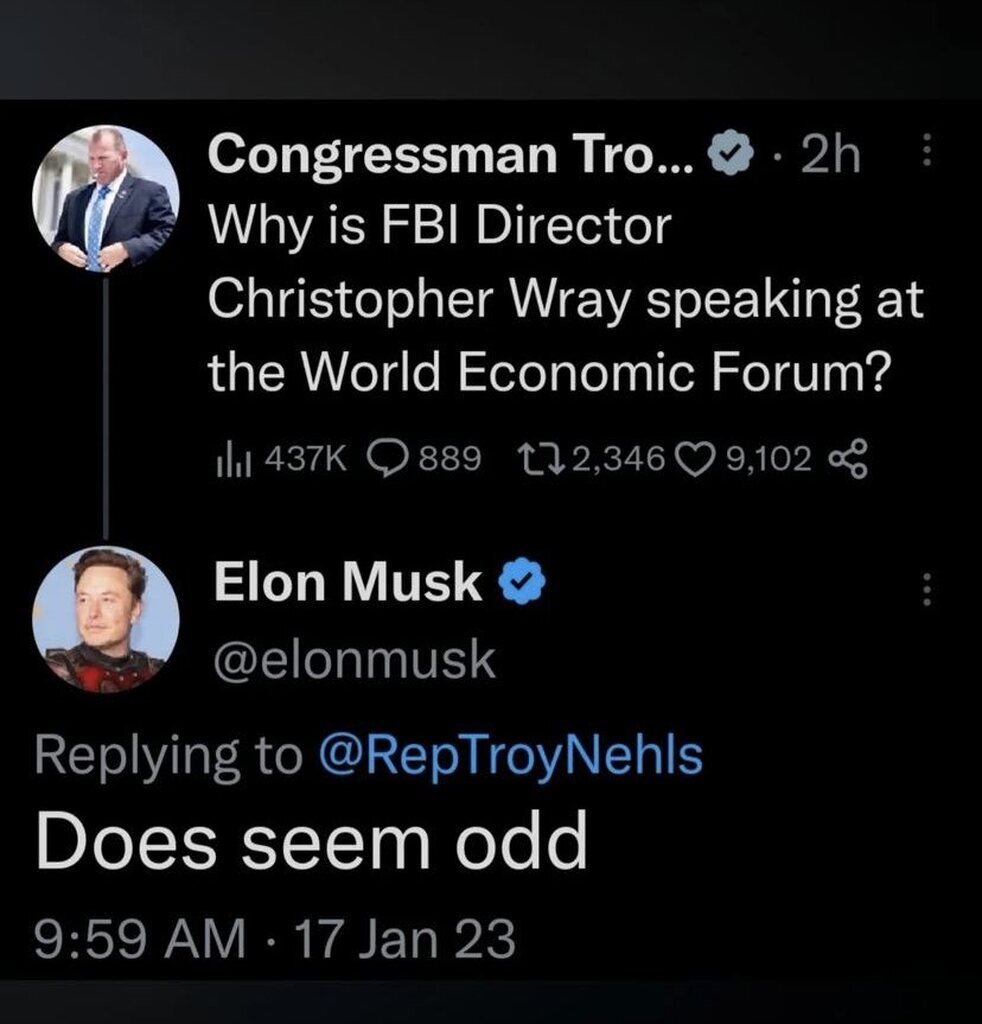
Task: Like the tweet with 9,102 likes
Action: point(695,458)
